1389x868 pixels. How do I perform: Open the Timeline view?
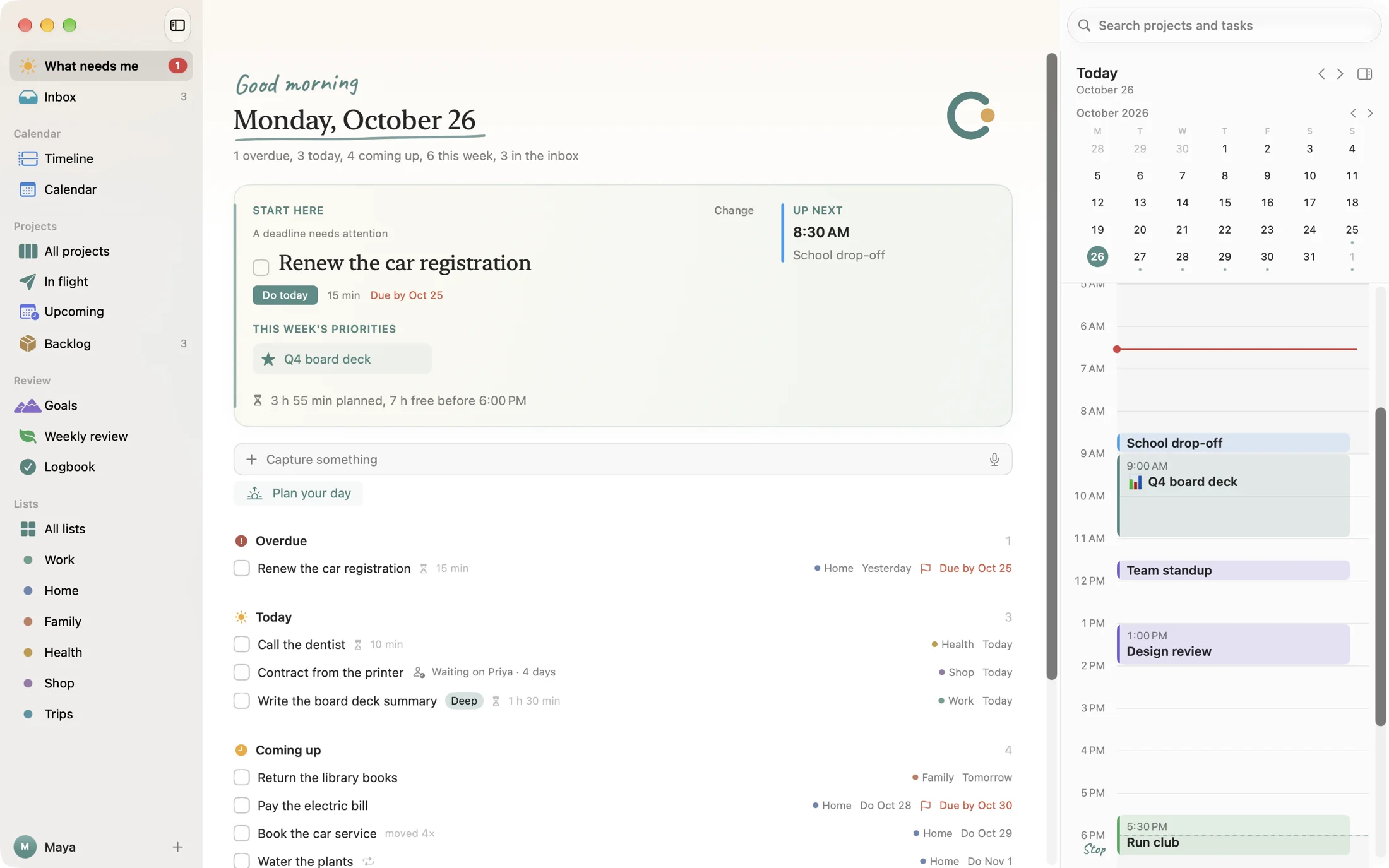coord(101,158)
